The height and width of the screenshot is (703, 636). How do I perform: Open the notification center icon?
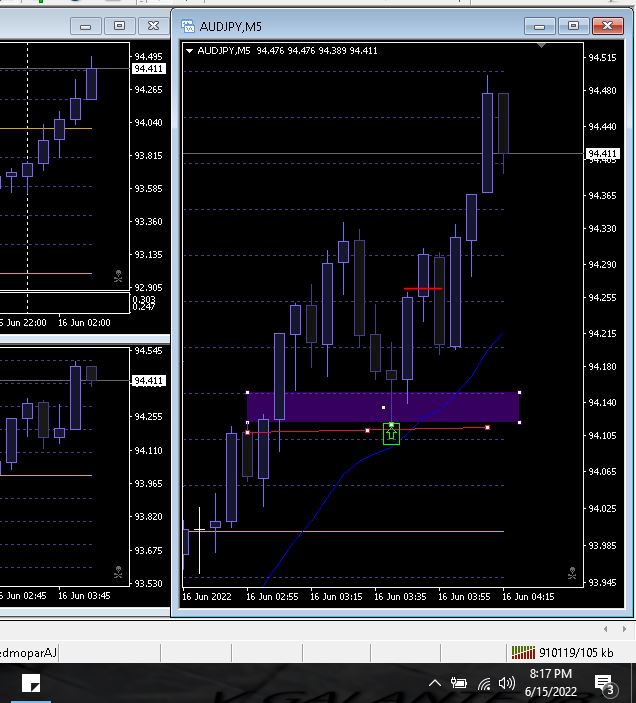pos(605,684)
